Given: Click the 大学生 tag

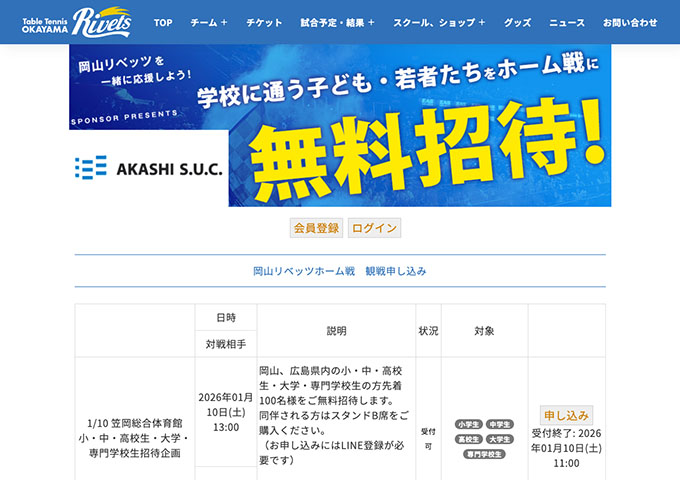Looking at the screenshot, I should (x=500, y=439).
